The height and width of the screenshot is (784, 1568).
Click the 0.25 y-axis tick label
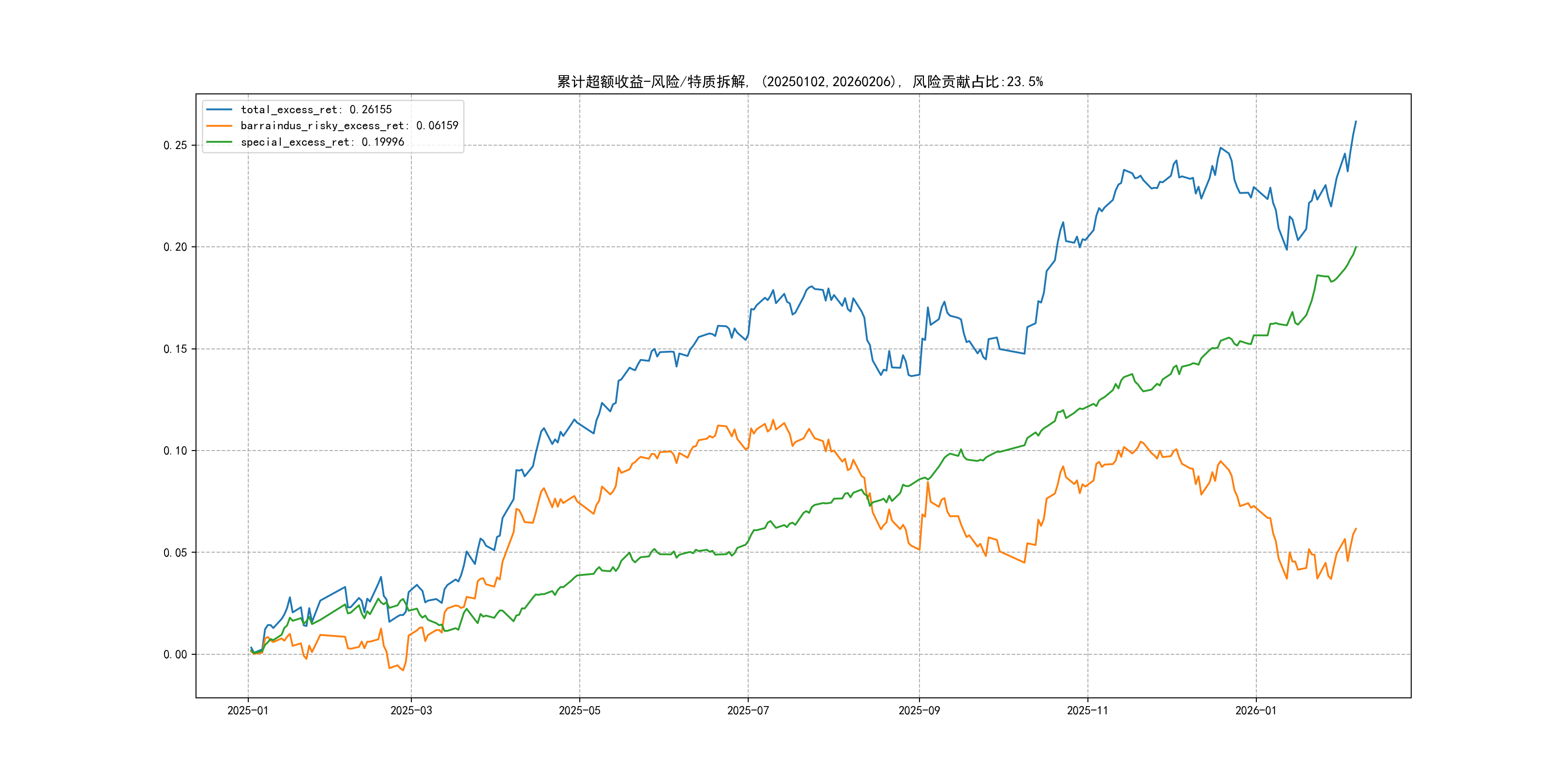(175, 146)
